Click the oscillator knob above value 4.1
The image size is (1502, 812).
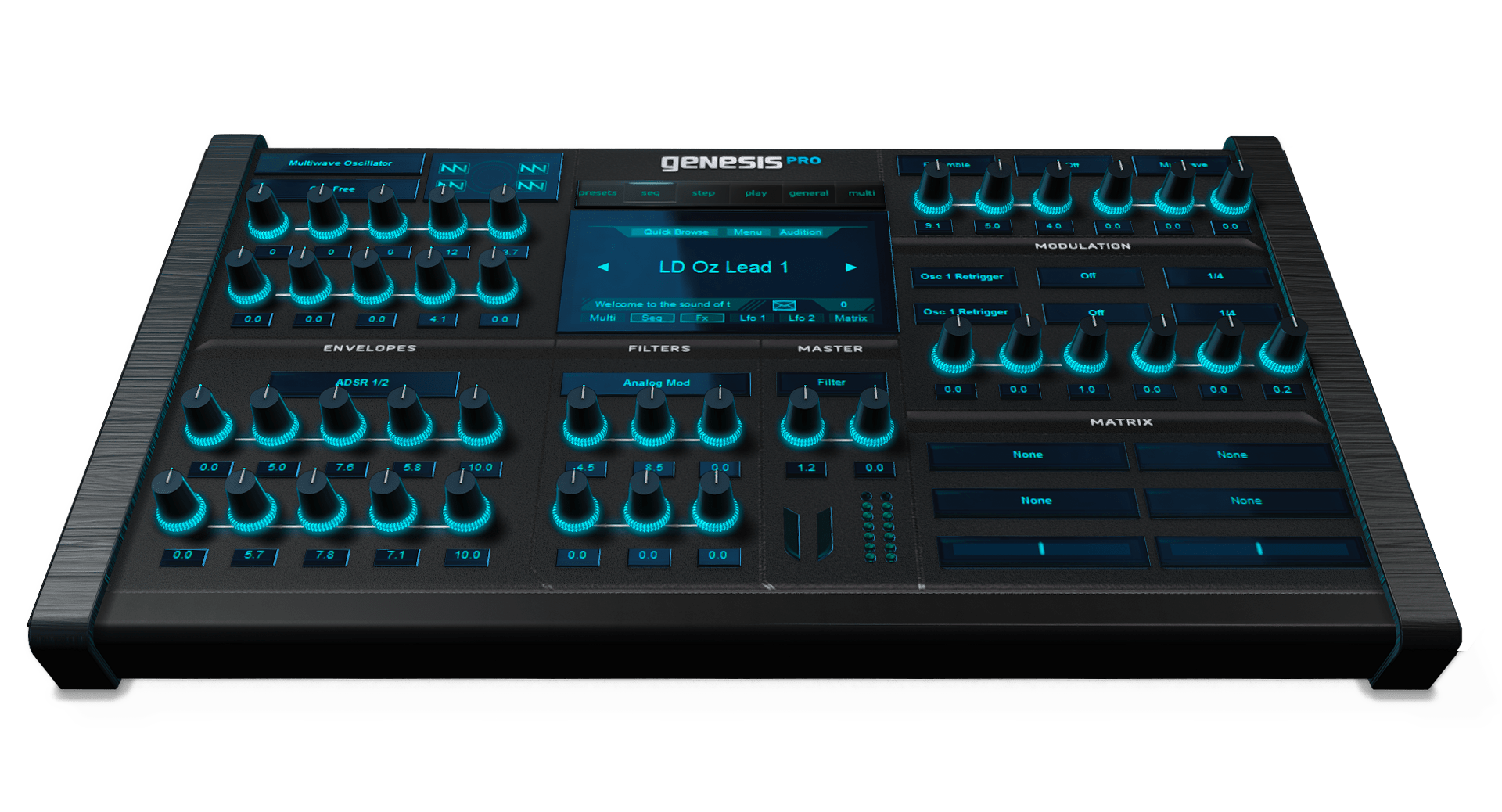pyautogui.click(x=435, y=278)
